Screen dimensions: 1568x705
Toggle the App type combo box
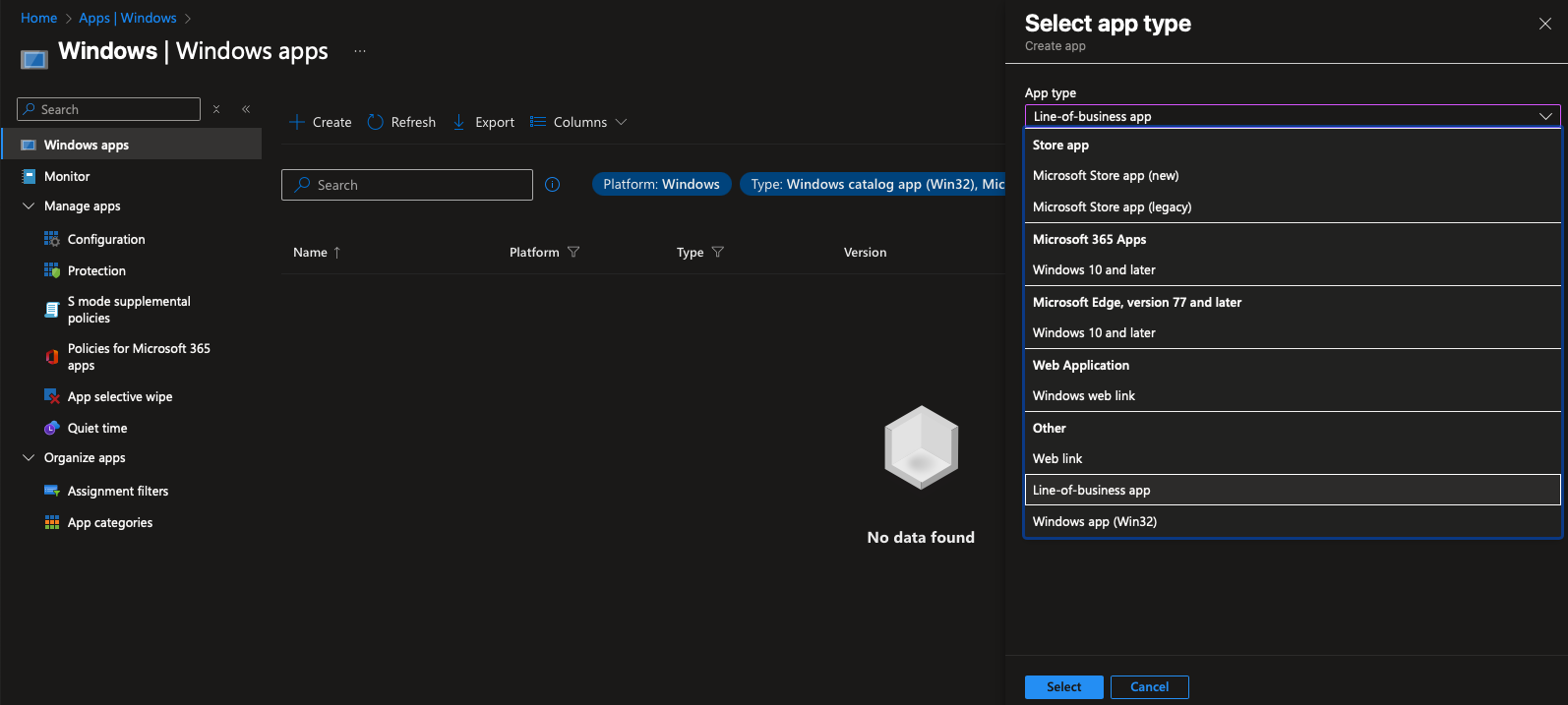click(1292, 116)
